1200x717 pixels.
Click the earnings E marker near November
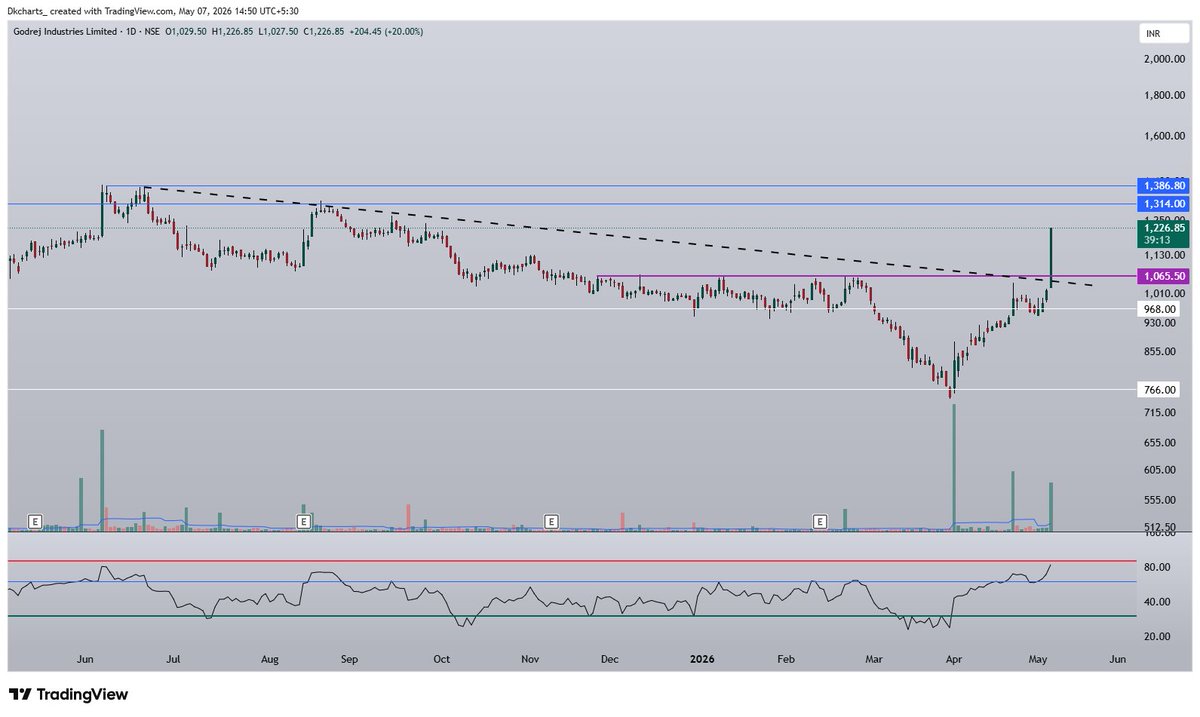point(550,521)
